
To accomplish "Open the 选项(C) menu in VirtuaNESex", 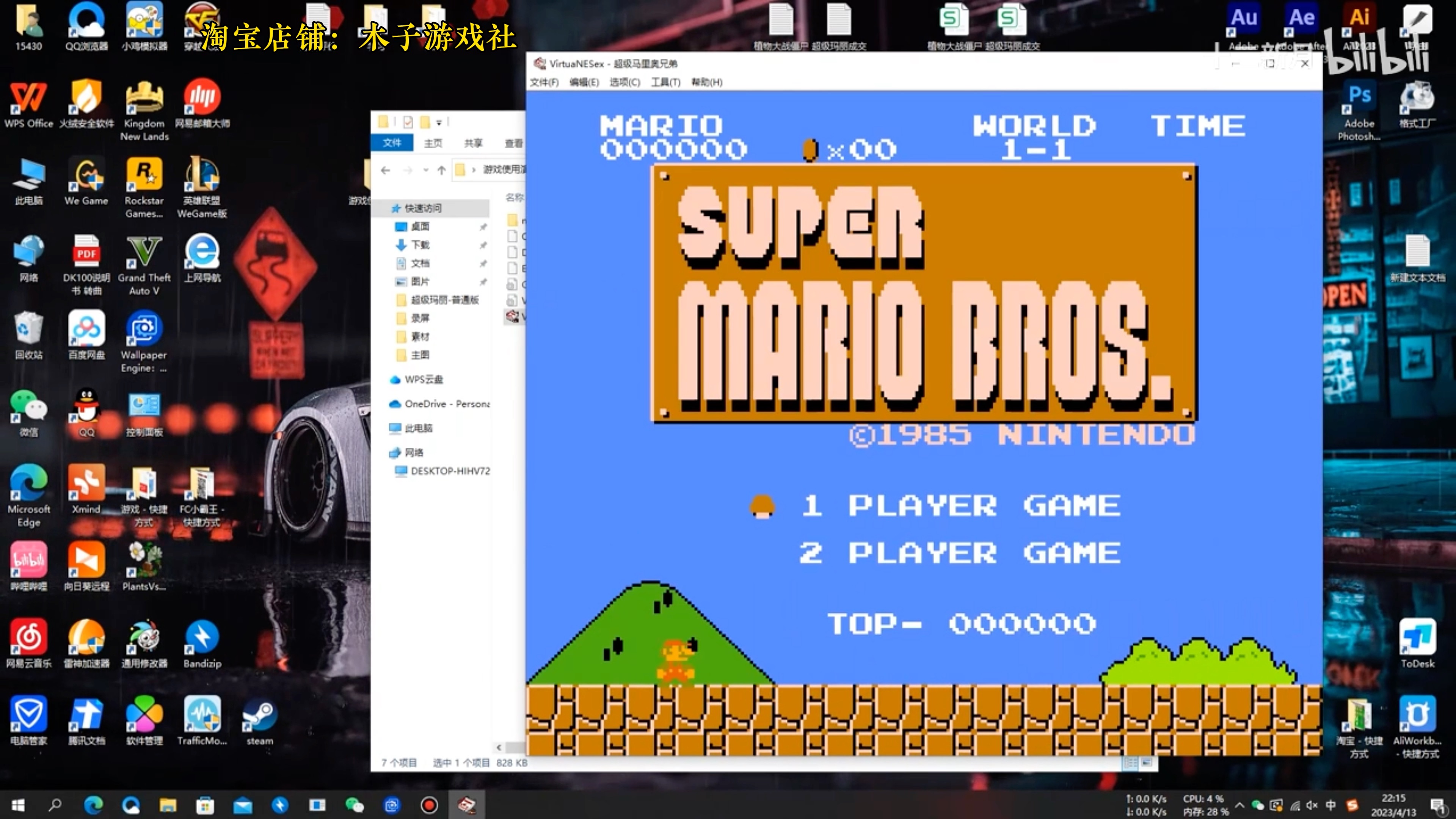I will 624,82.
